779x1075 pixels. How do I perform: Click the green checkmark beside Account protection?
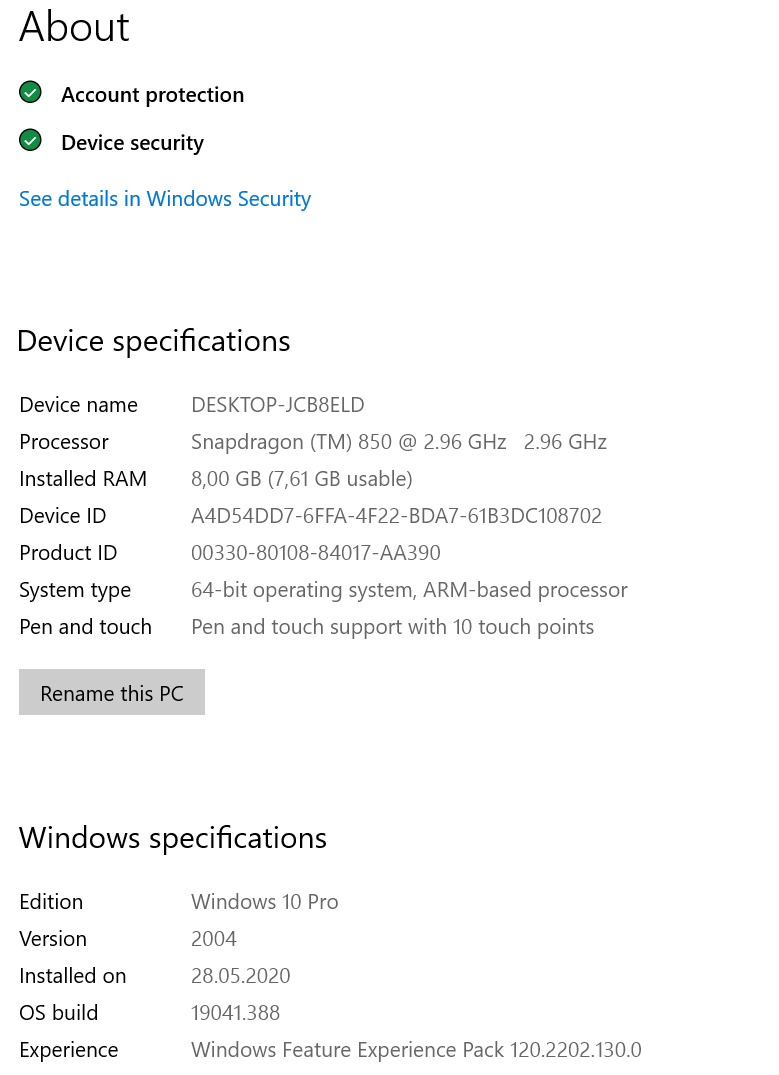click(x=30, y=93)
